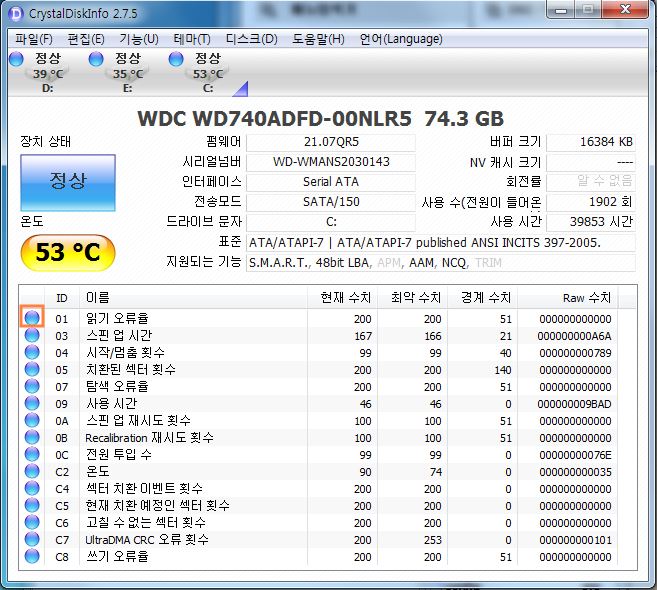Click the 온도 attribute name in table
657x590 pixels.
98,471
